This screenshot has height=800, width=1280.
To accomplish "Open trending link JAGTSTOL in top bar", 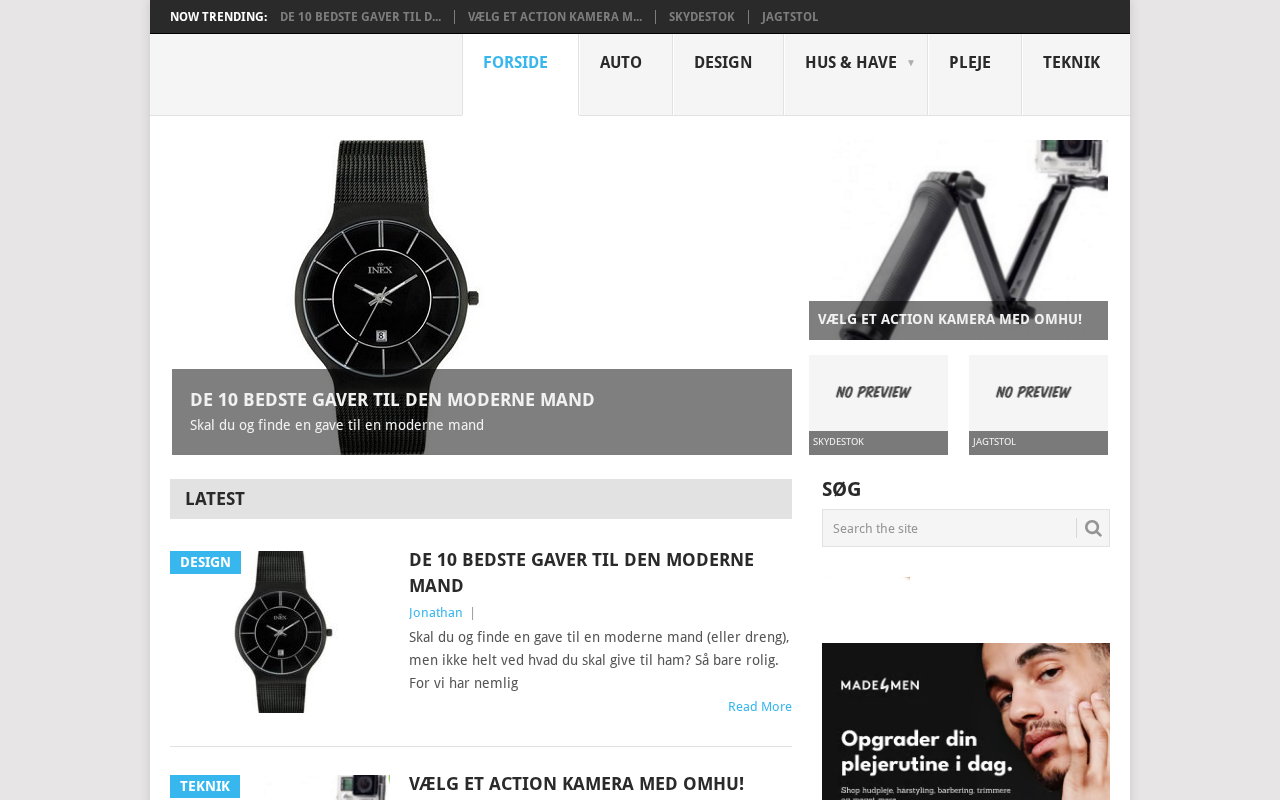I will click(x=790, y=17).
